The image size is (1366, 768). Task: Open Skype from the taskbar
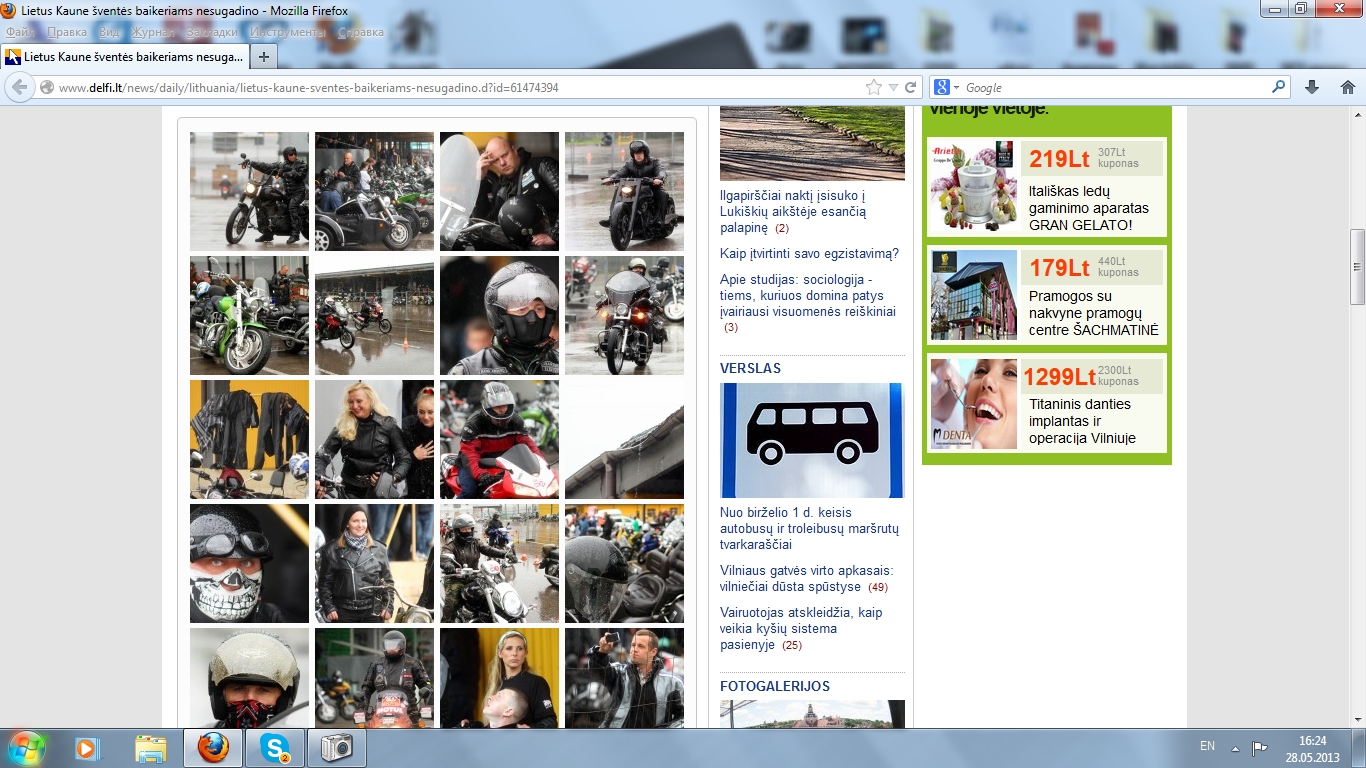click(275, 747)
